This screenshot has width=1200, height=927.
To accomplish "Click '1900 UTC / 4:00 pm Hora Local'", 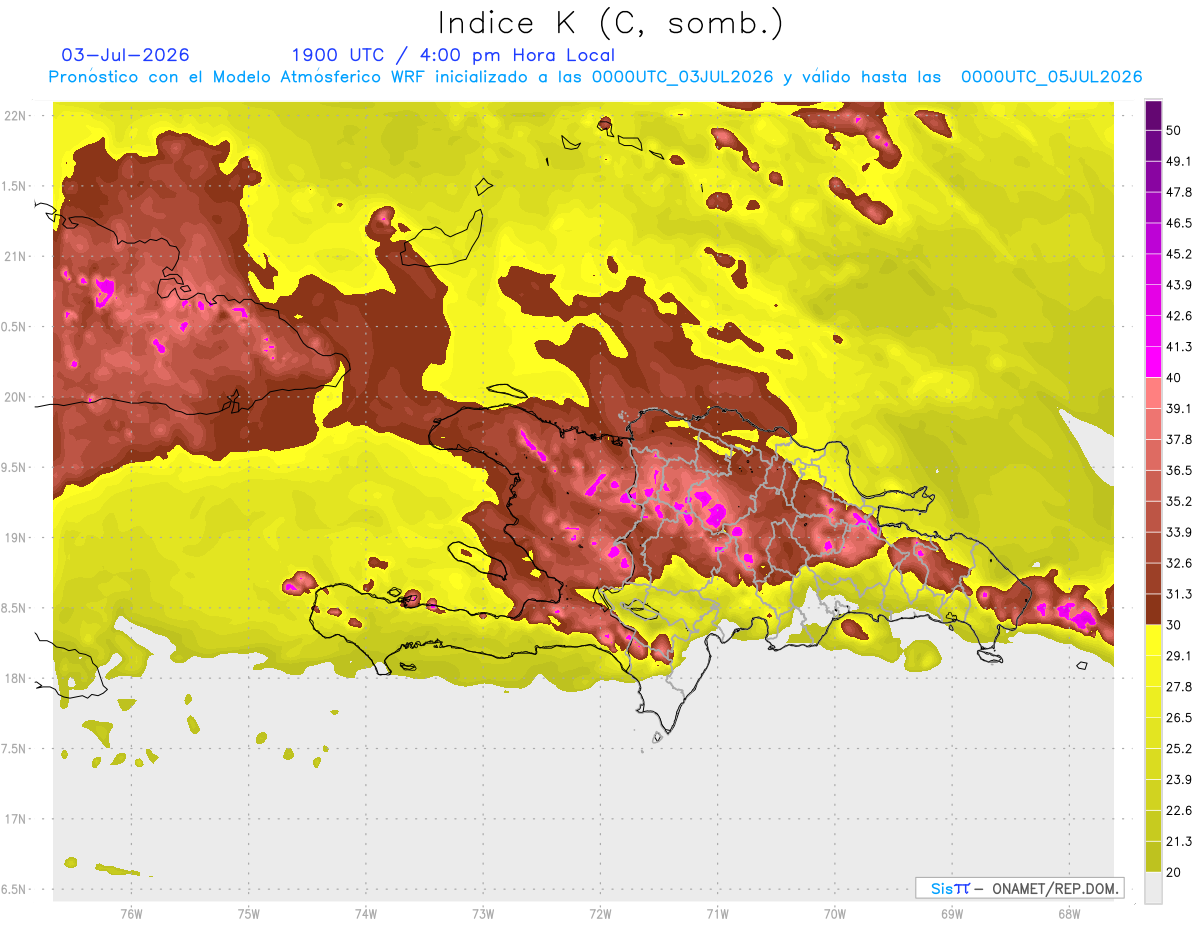I will (x=453, y=56).
